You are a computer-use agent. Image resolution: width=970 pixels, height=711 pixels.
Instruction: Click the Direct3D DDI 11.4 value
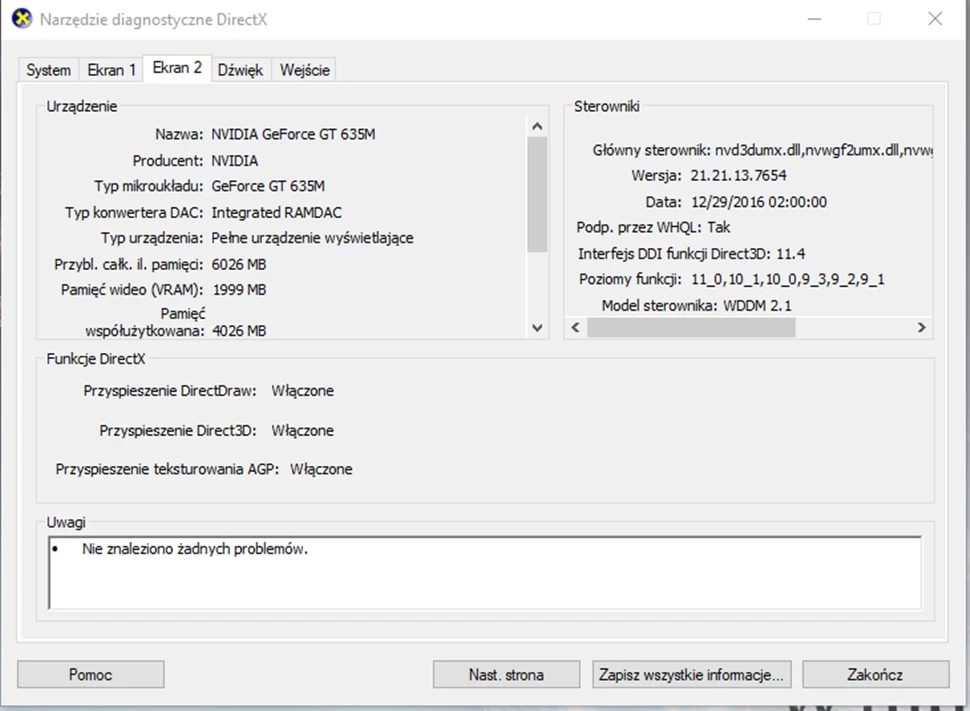pos(791,254)
